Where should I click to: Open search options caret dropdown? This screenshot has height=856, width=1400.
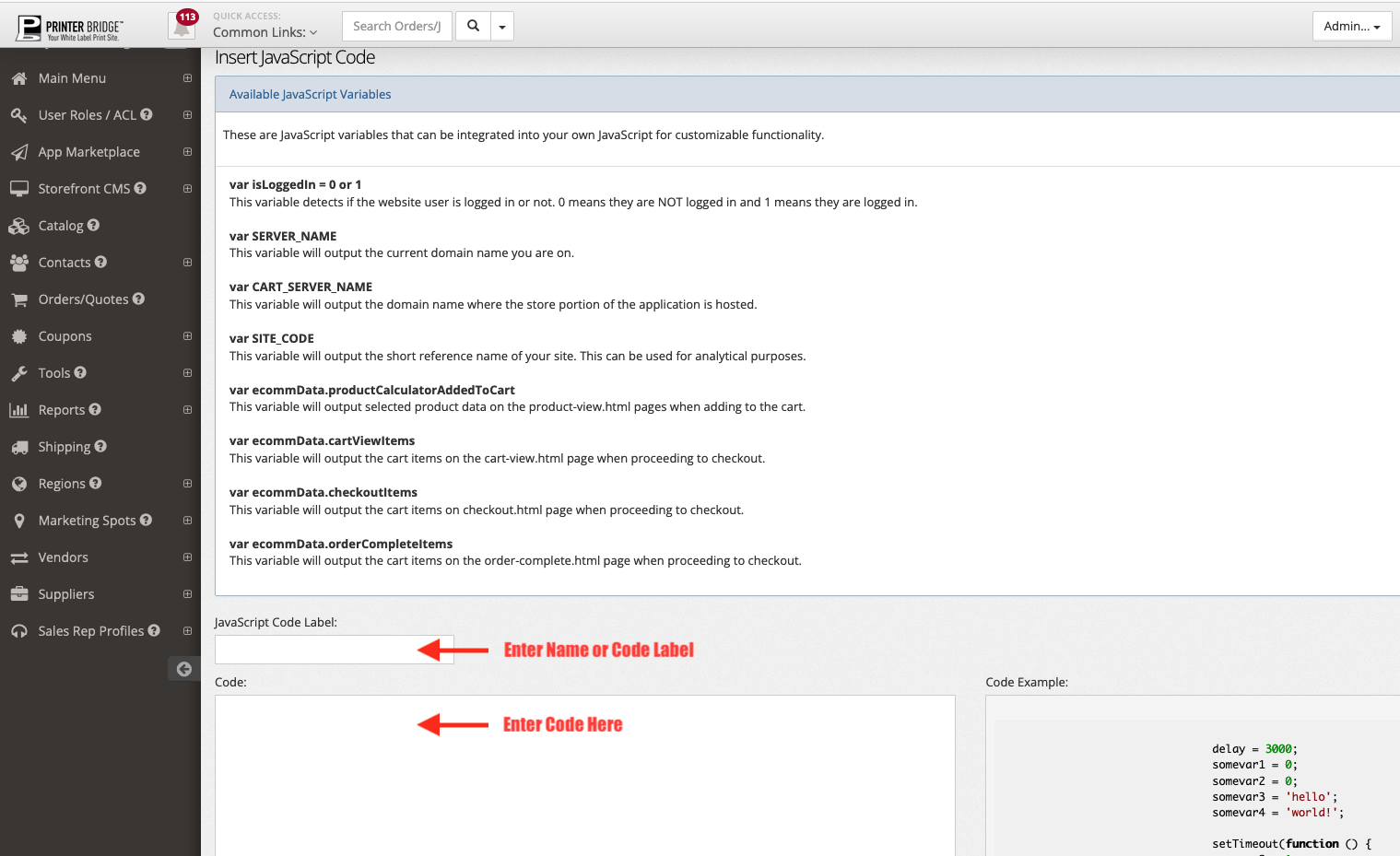502,27
